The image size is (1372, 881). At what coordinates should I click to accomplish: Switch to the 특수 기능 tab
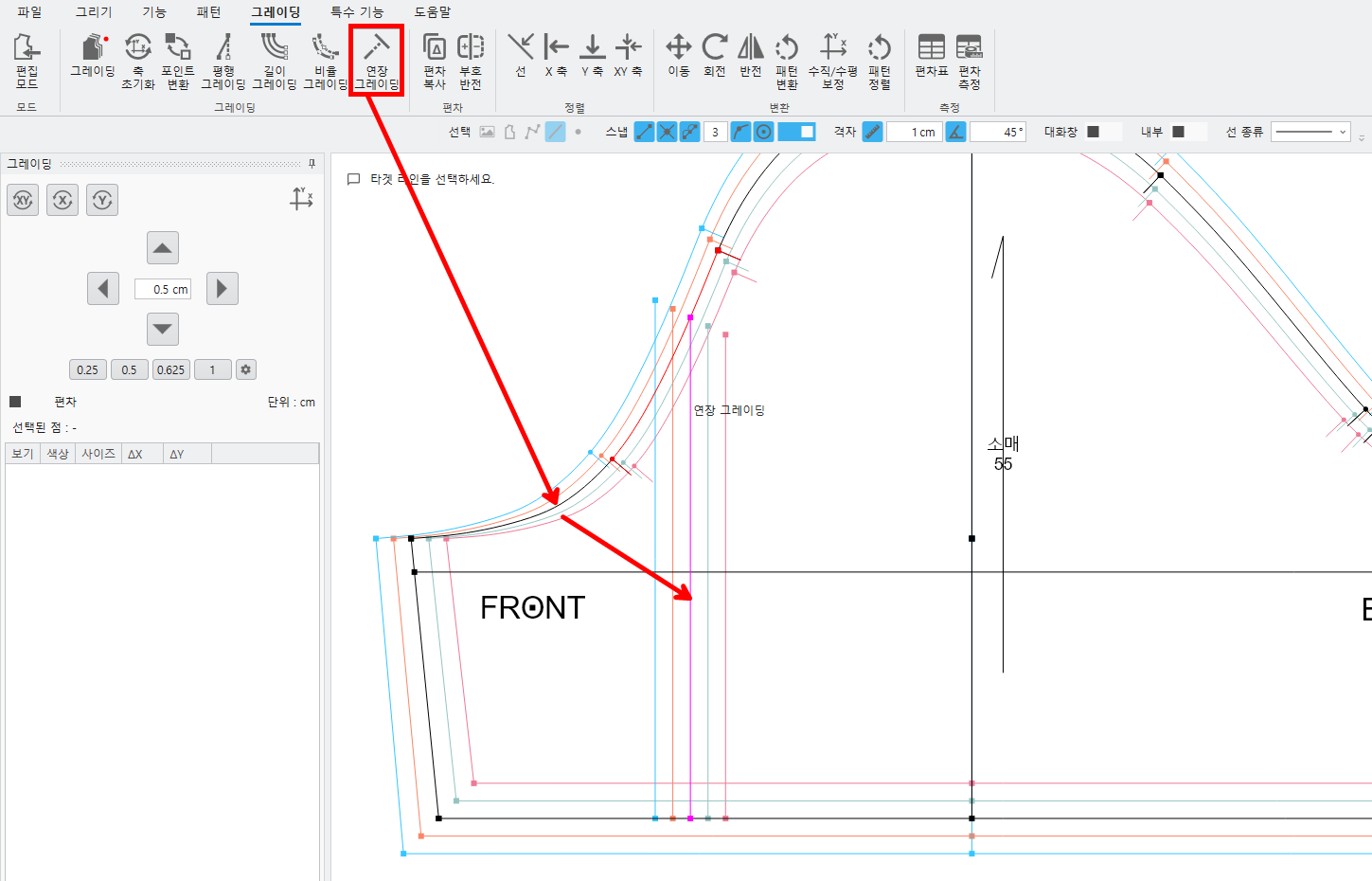point(357,12)
